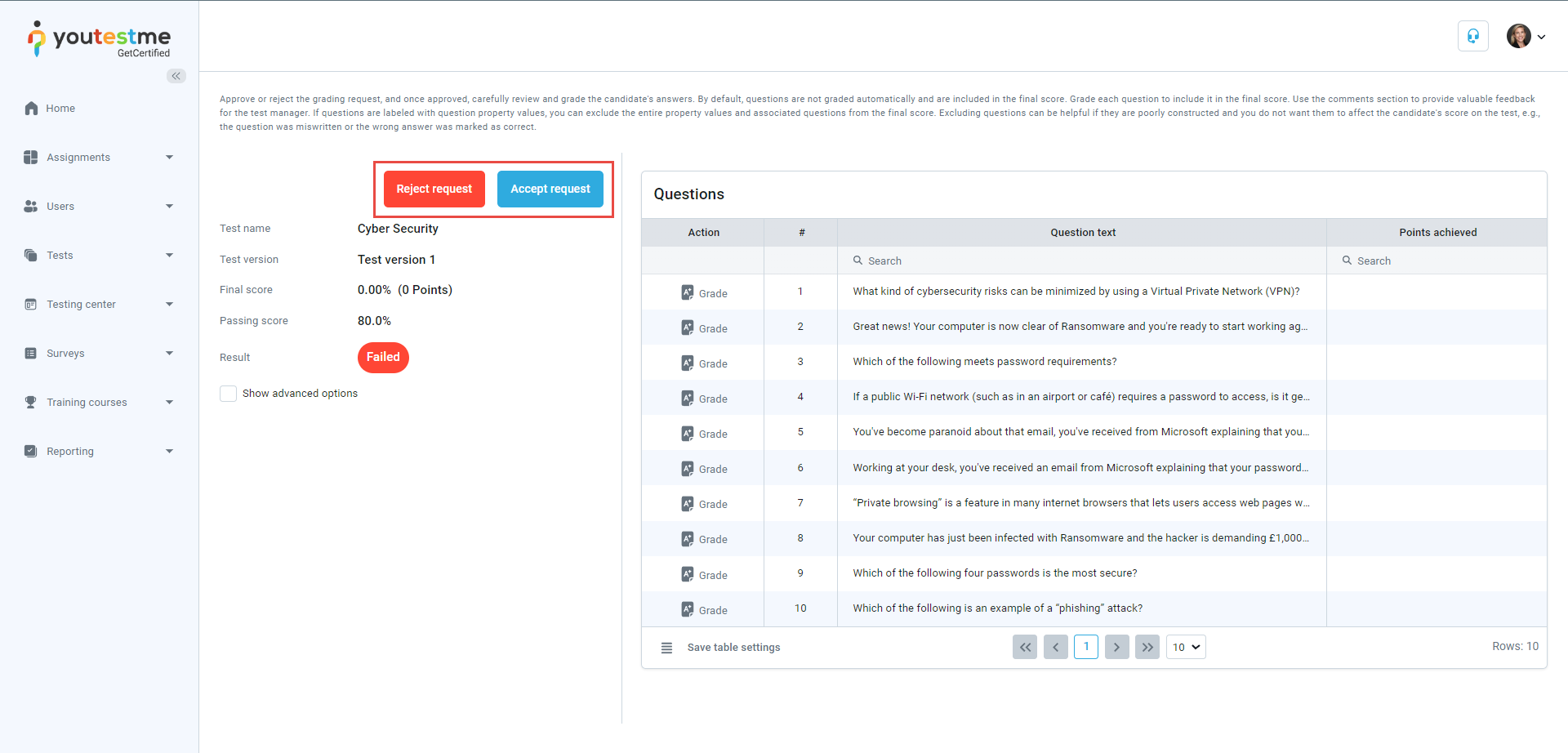The height and width of the screenshot is (753, 1568).
Task: Open Tests in the sidebar
Action: [x=60, y=255]
